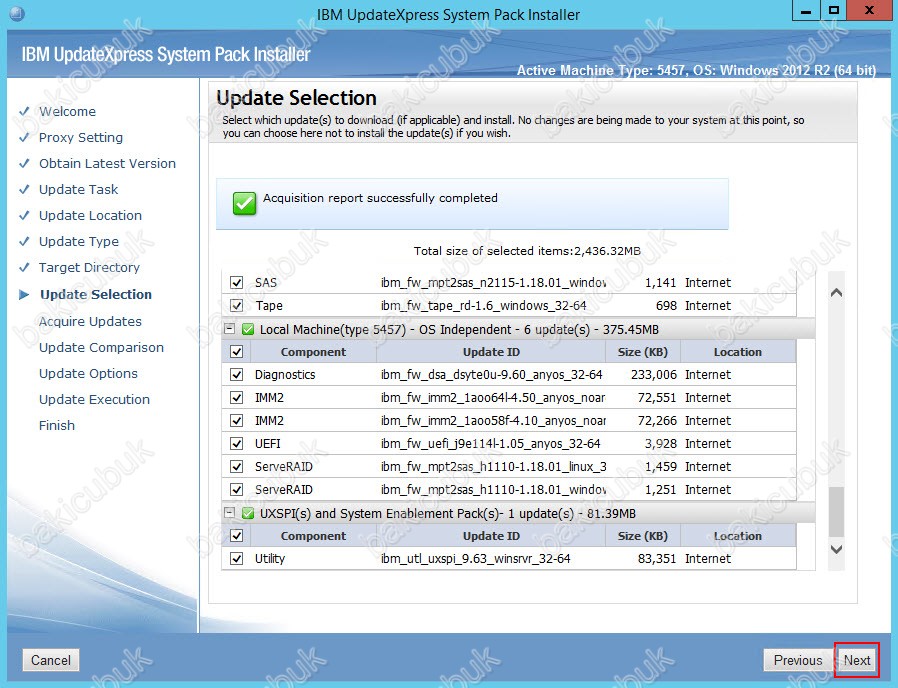Uncheck the ServeRAID linux update checkbox

(x=237, y=466)
